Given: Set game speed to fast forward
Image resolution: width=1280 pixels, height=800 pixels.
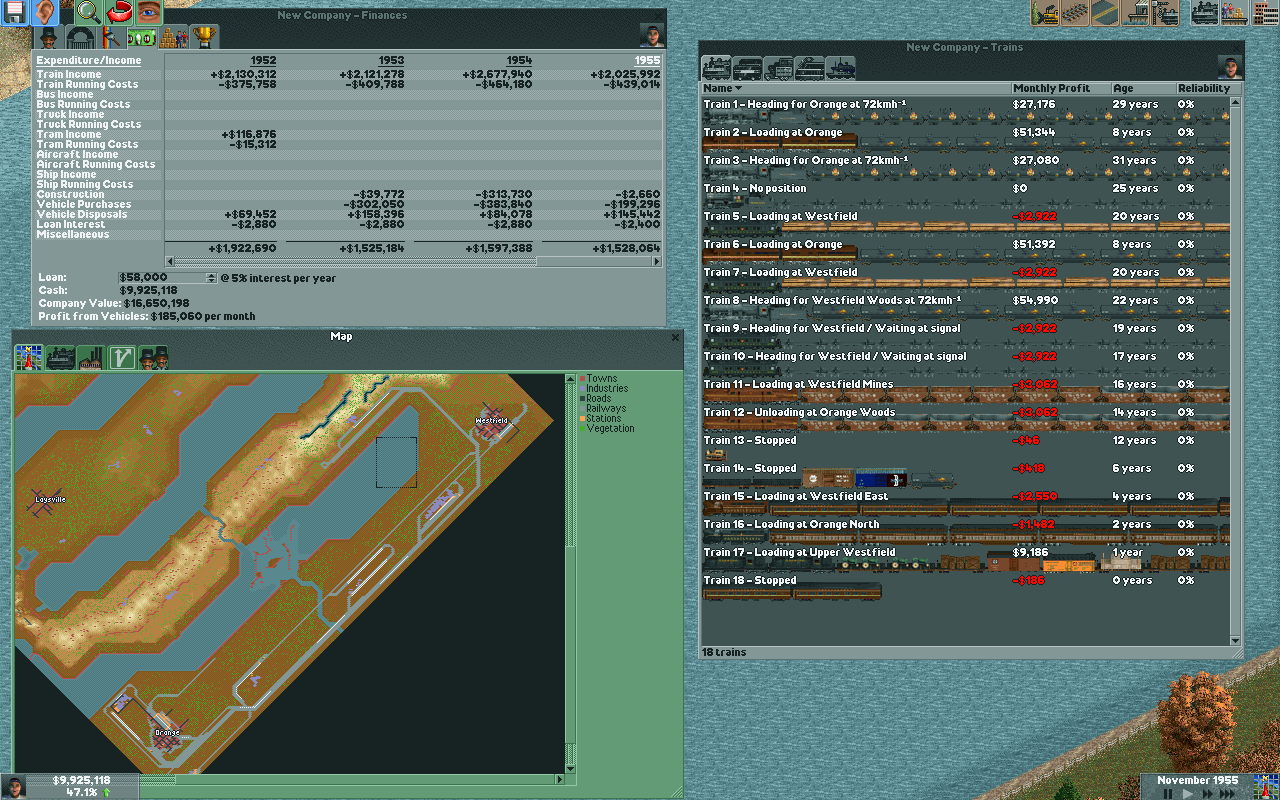Looking at the screenshot, I should coord(1209,793).
